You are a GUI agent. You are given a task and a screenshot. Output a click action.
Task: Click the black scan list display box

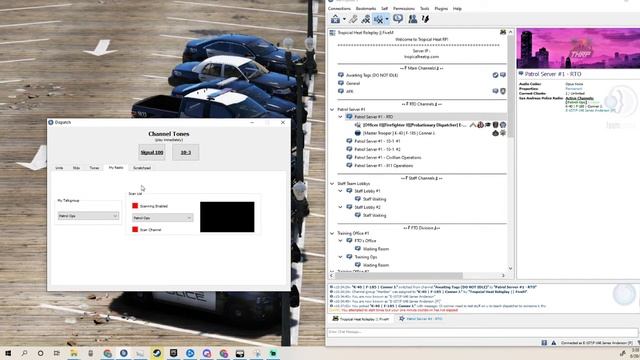tap(227, 217)
